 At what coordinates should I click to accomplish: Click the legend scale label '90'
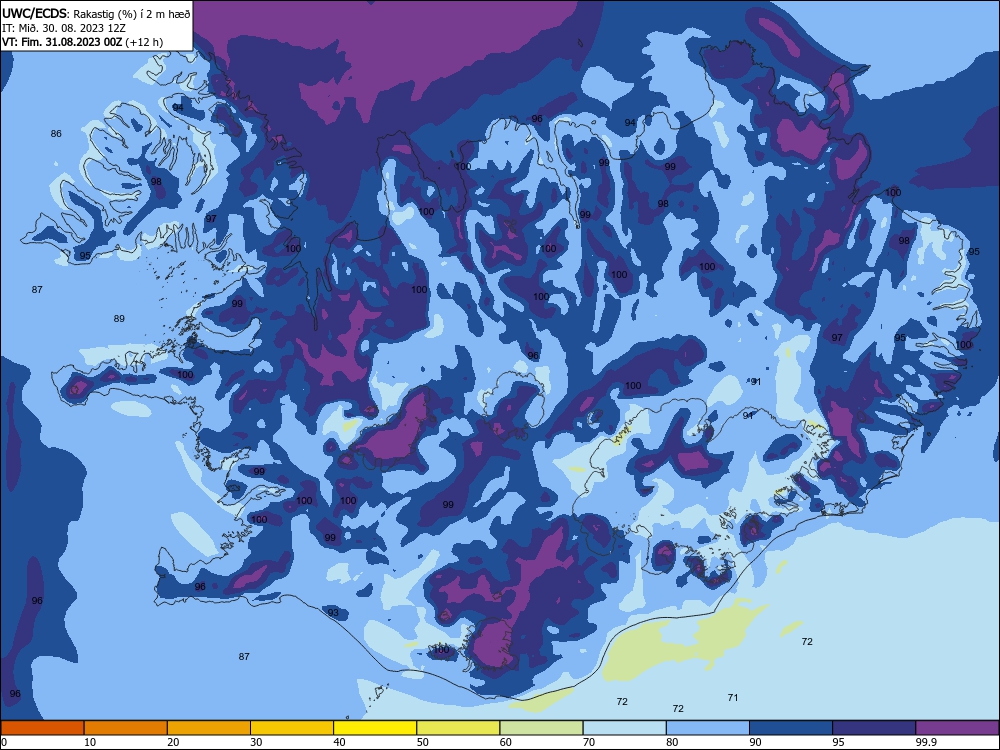pyautogui.click(x=755, y=742)
